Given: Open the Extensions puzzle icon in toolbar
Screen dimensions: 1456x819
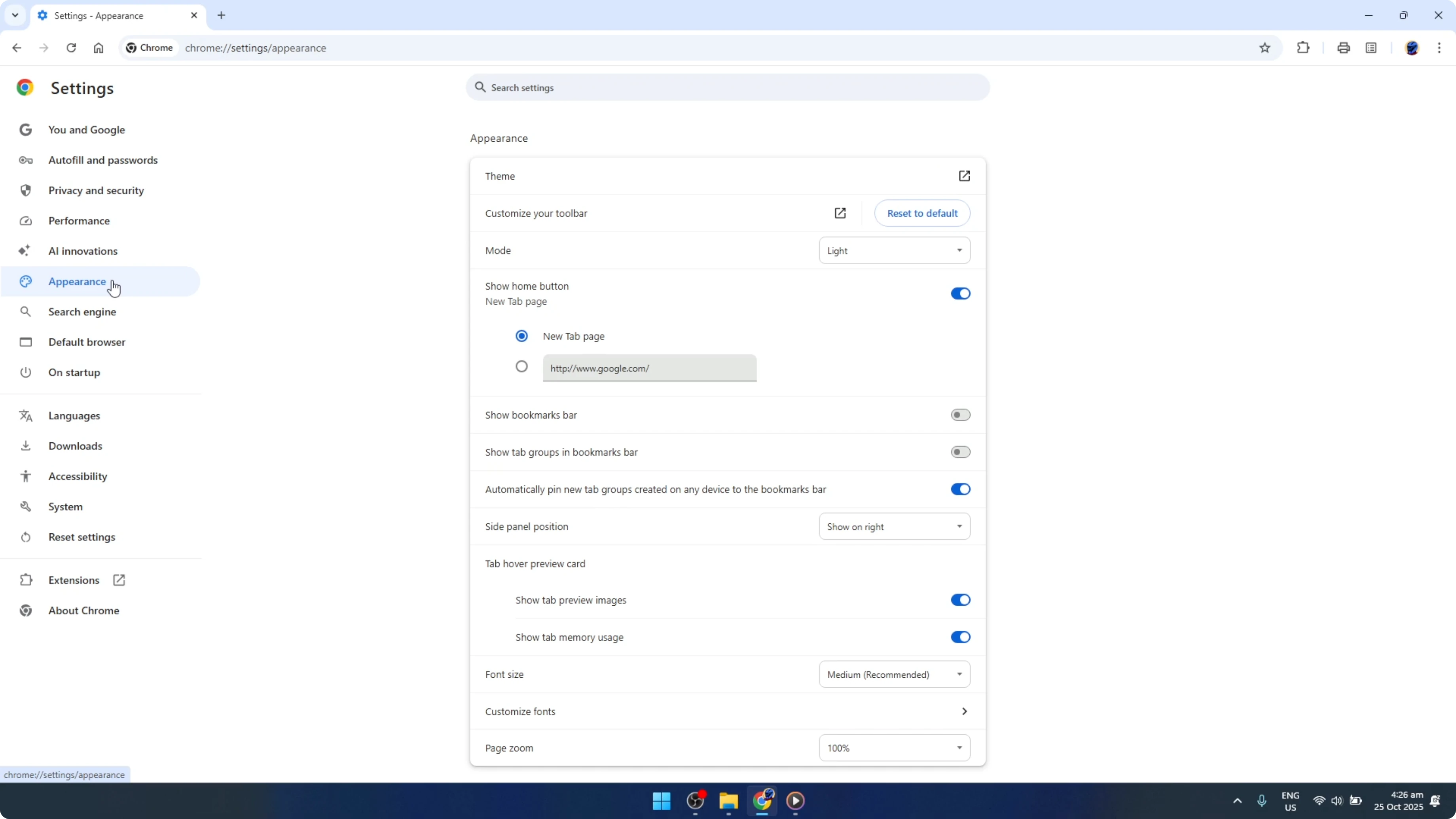Looking at the screenshot, I should point(1303,47).
